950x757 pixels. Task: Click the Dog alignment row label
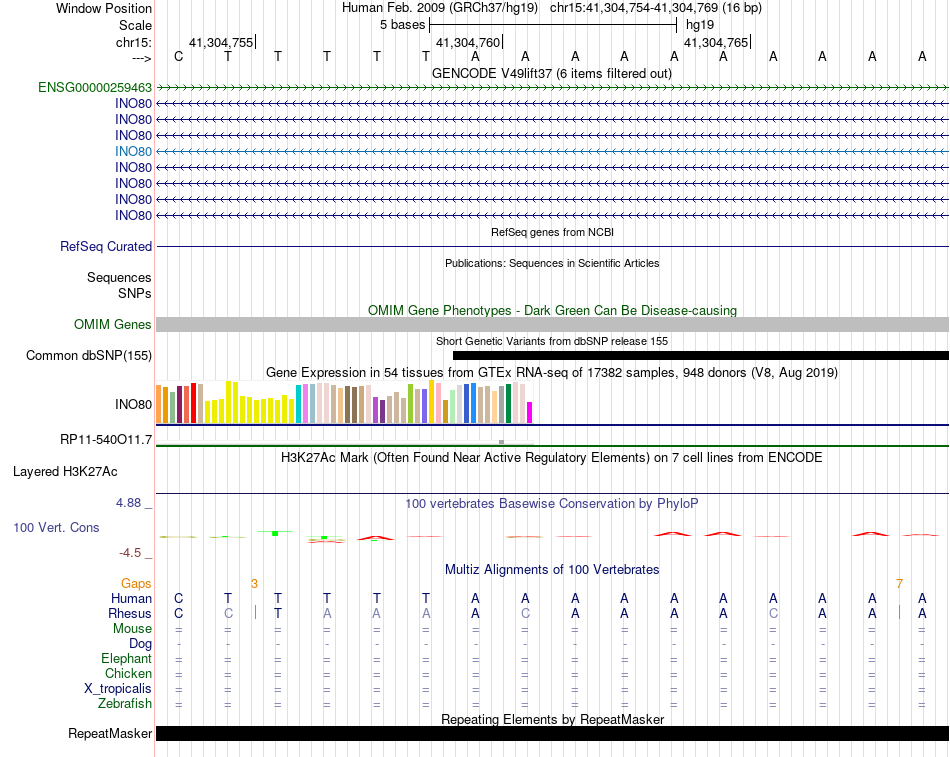coord(141,644)
